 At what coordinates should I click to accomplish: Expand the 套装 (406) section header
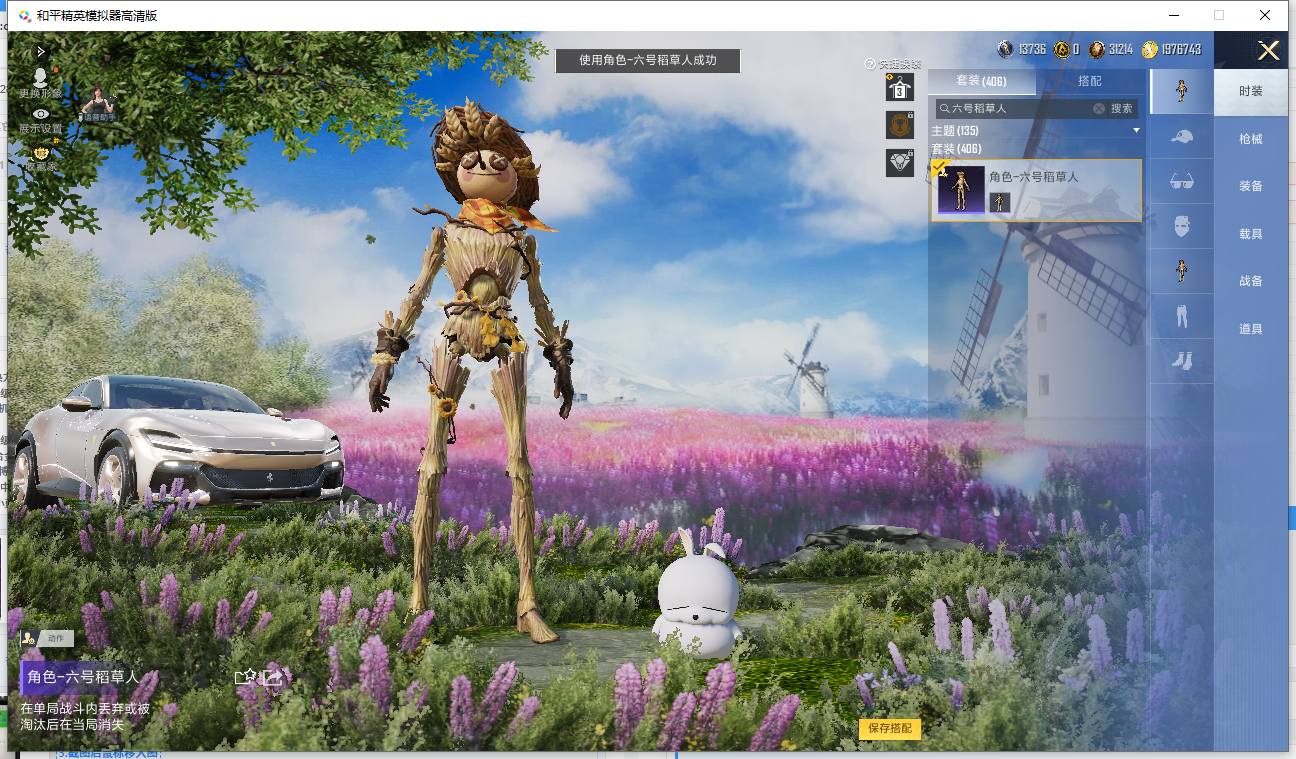pyautogui.click(x=956, y=149)
